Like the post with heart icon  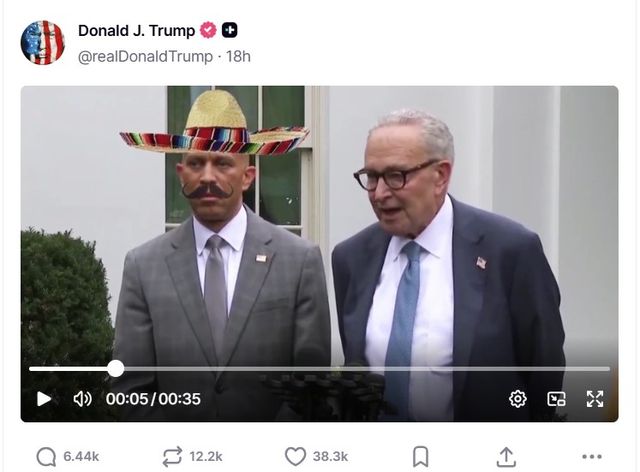[x=295, y=456]
